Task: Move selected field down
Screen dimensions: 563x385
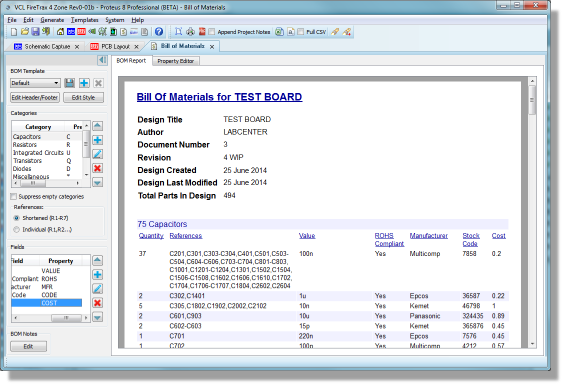Action: coord(97,317)
